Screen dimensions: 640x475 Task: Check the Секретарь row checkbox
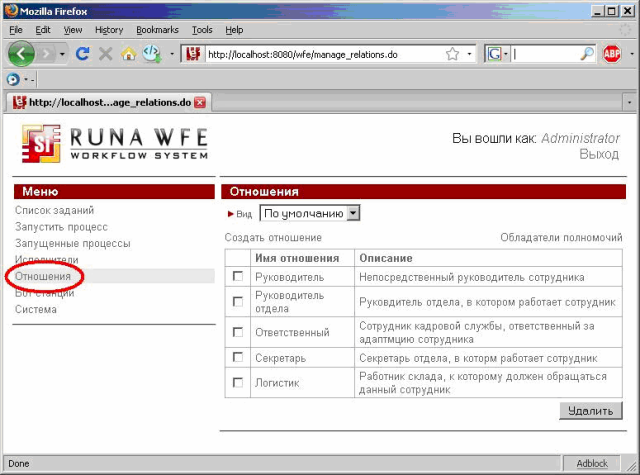(x=238, y=357)
